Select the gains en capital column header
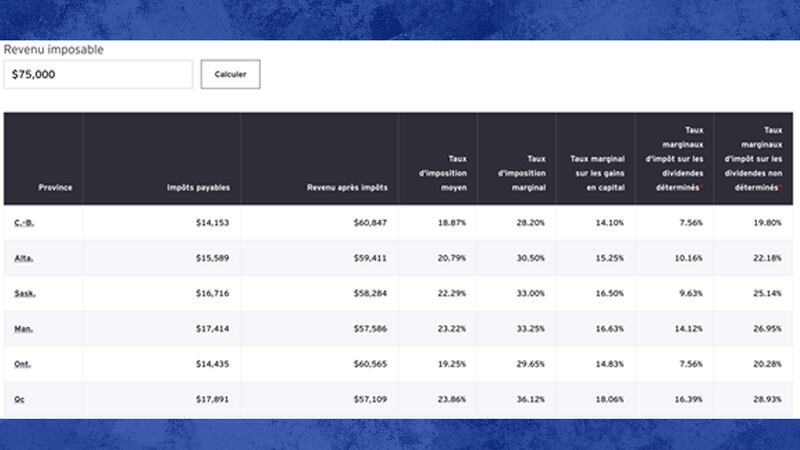The image size is (800, 450). [x=598, y=172]
